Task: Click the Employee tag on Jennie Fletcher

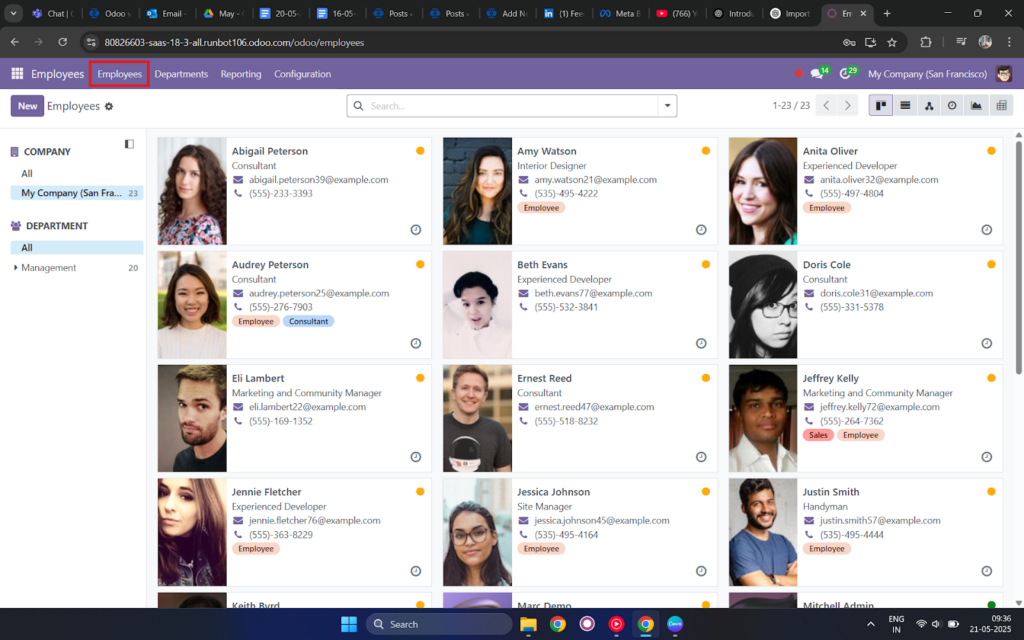Action: pyautogui.click(x=256, y=549)
